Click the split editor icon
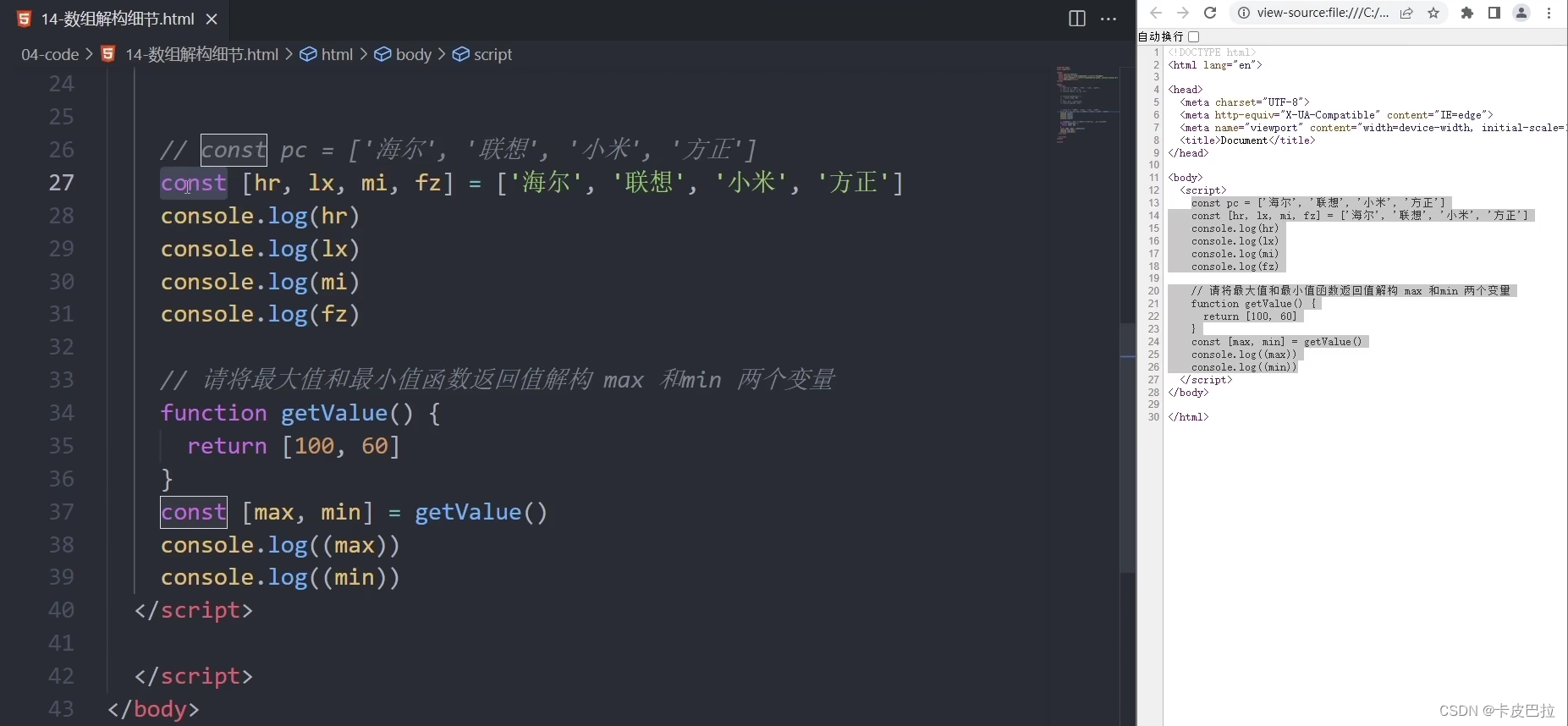 pos(1076,19)
